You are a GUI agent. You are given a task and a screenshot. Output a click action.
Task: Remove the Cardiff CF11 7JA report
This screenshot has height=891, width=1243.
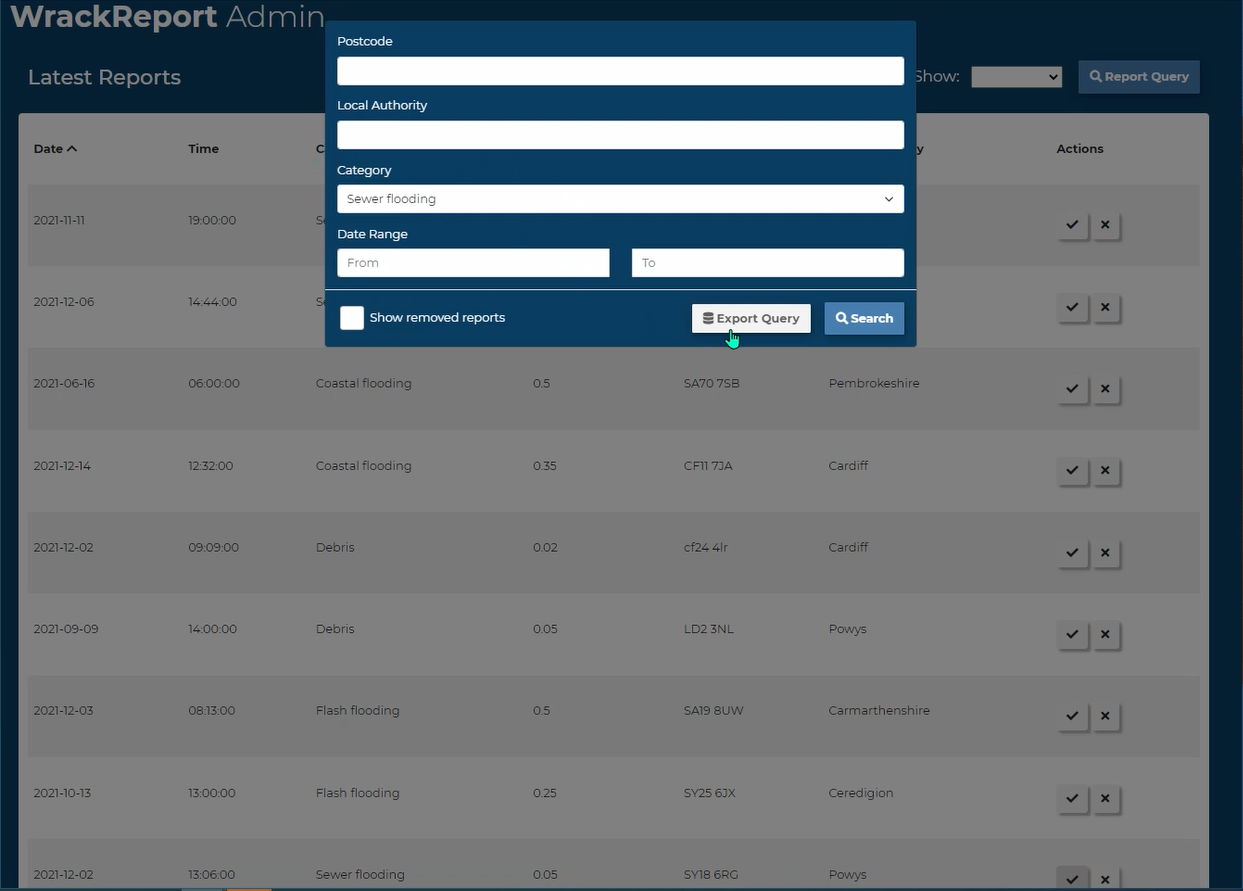pos(1105,471)
